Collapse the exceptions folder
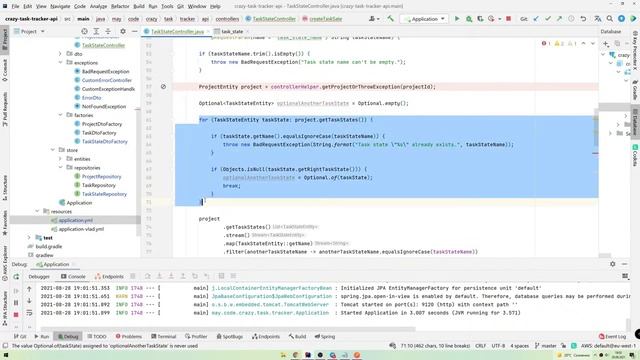This screenshot has width=640, height=360. tap(60, 62)
